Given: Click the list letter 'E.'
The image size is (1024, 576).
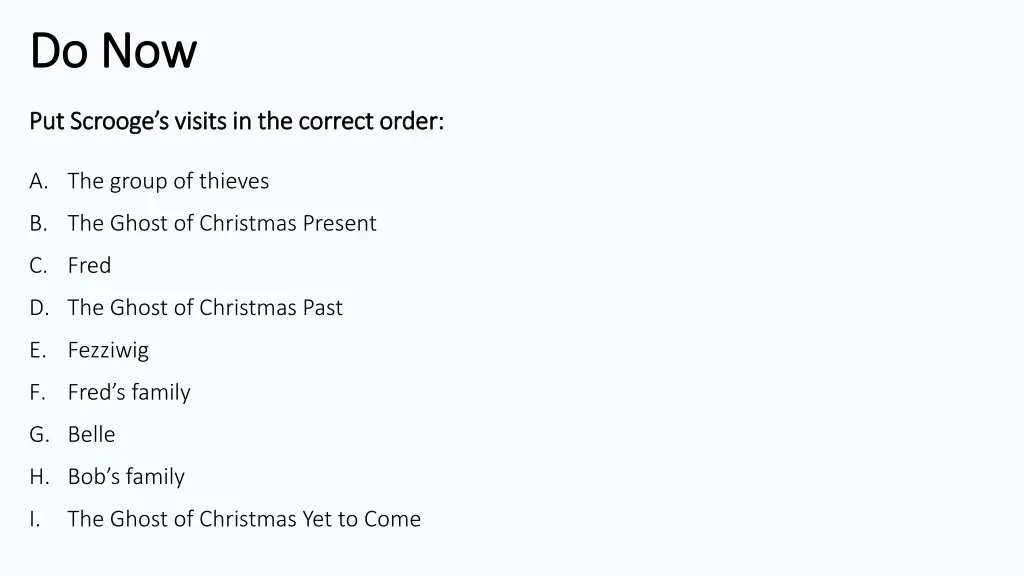Looking at the screenshot, I should tap(38, 351).
